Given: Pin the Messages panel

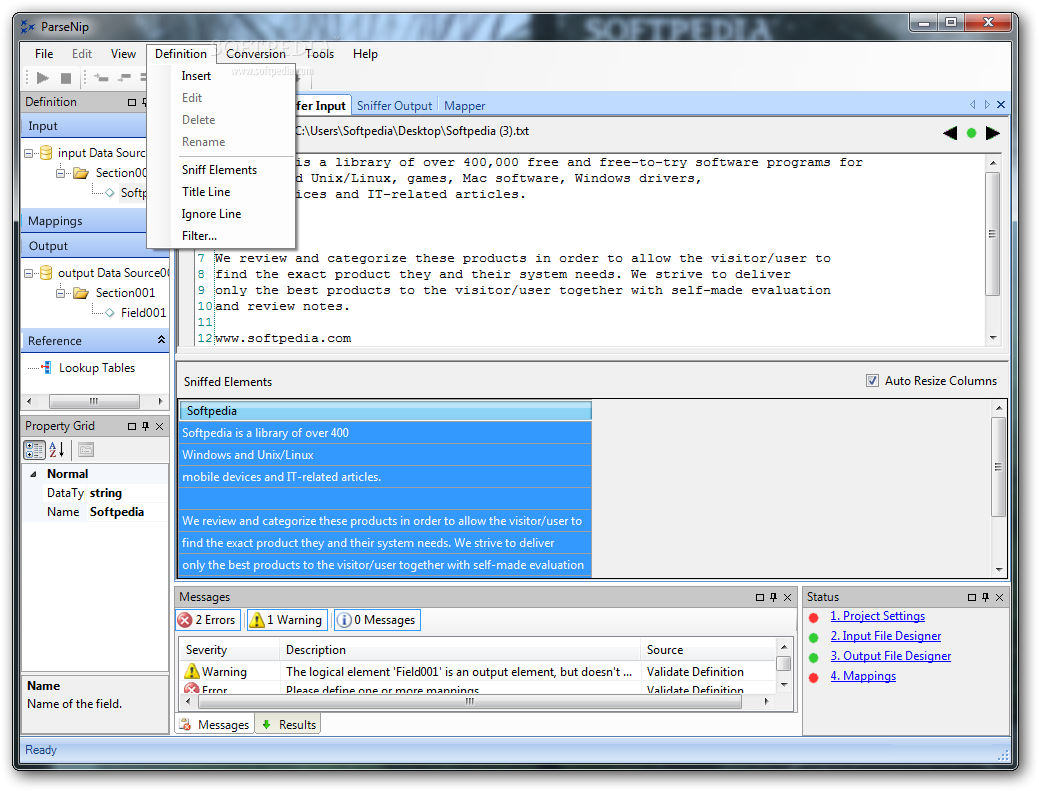Looking at the screenshot, I should [773, 597].
